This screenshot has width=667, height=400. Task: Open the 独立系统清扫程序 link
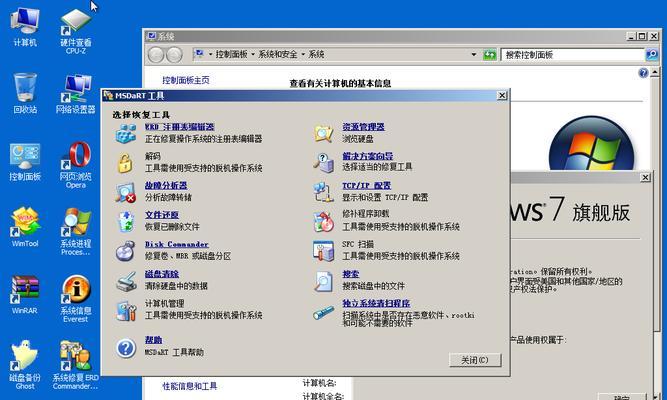pyautogui.click(x=376, y=303)
